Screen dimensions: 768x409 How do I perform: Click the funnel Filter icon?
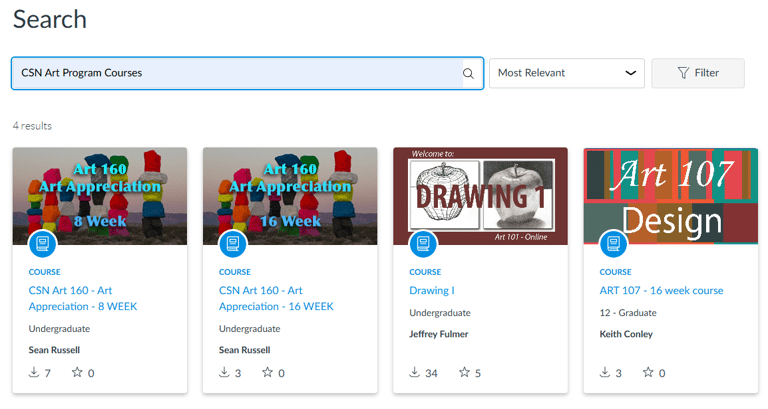click(683, 73)
